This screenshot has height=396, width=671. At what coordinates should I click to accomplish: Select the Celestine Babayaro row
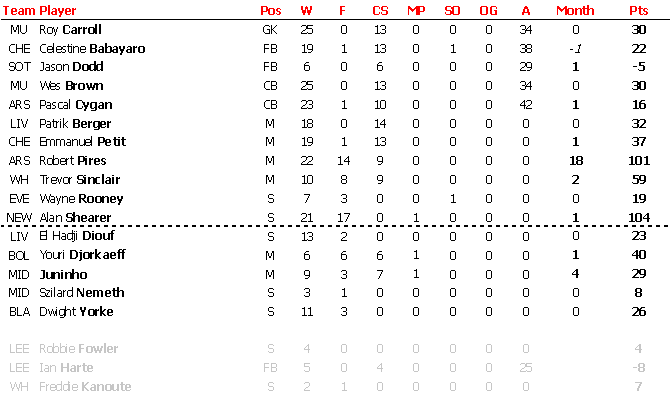click(336, 48)
